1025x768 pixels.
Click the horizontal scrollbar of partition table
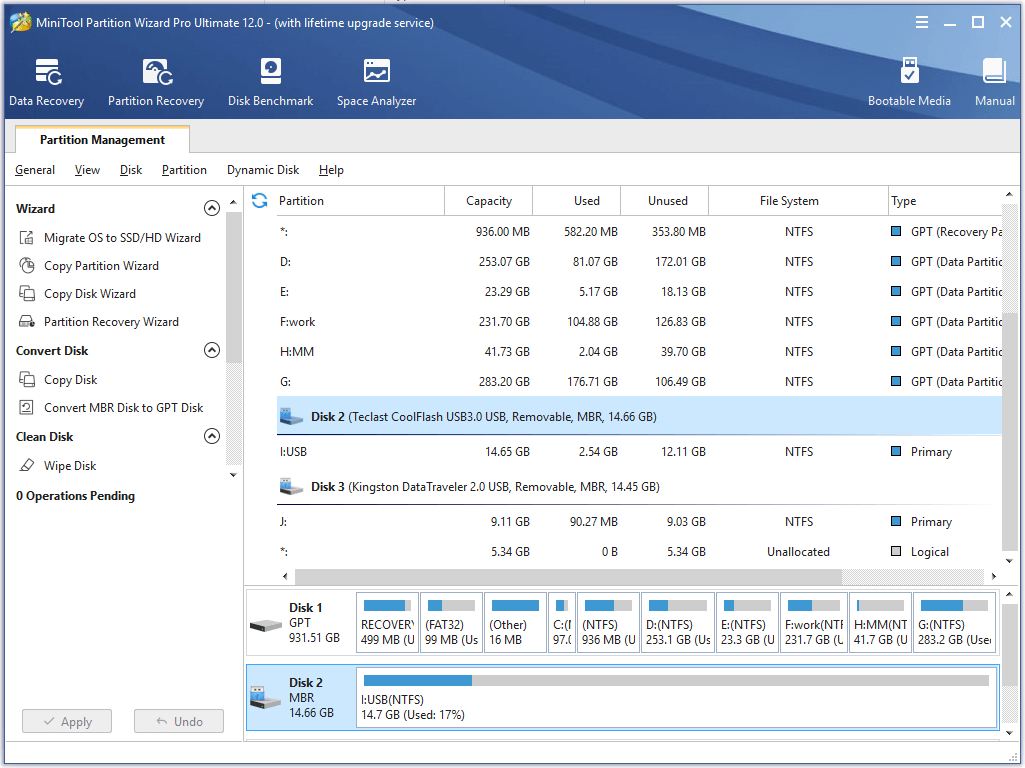[568, 576]
